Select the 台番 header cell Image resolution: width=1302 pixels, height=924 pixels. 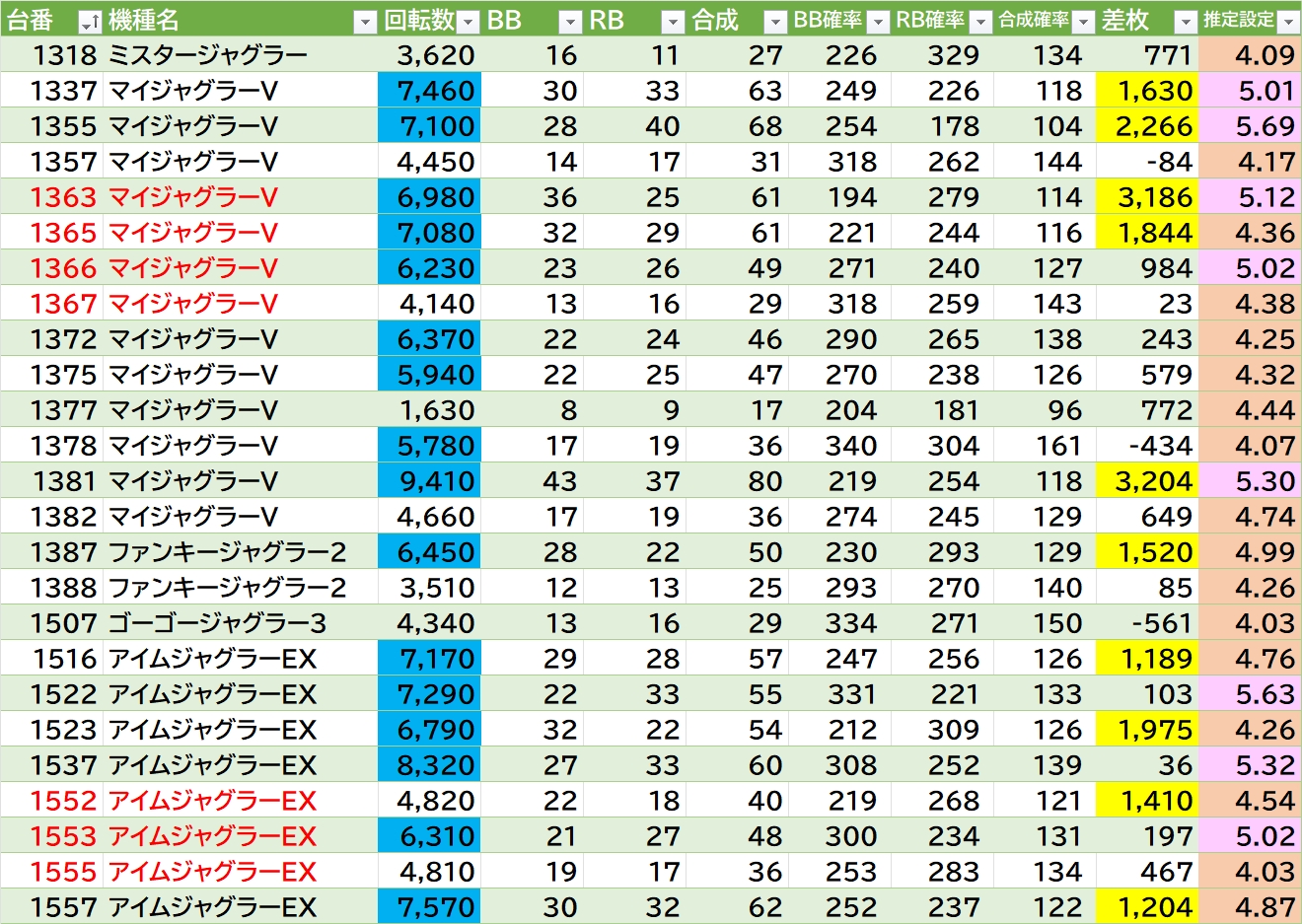click(x=51, y=20)
